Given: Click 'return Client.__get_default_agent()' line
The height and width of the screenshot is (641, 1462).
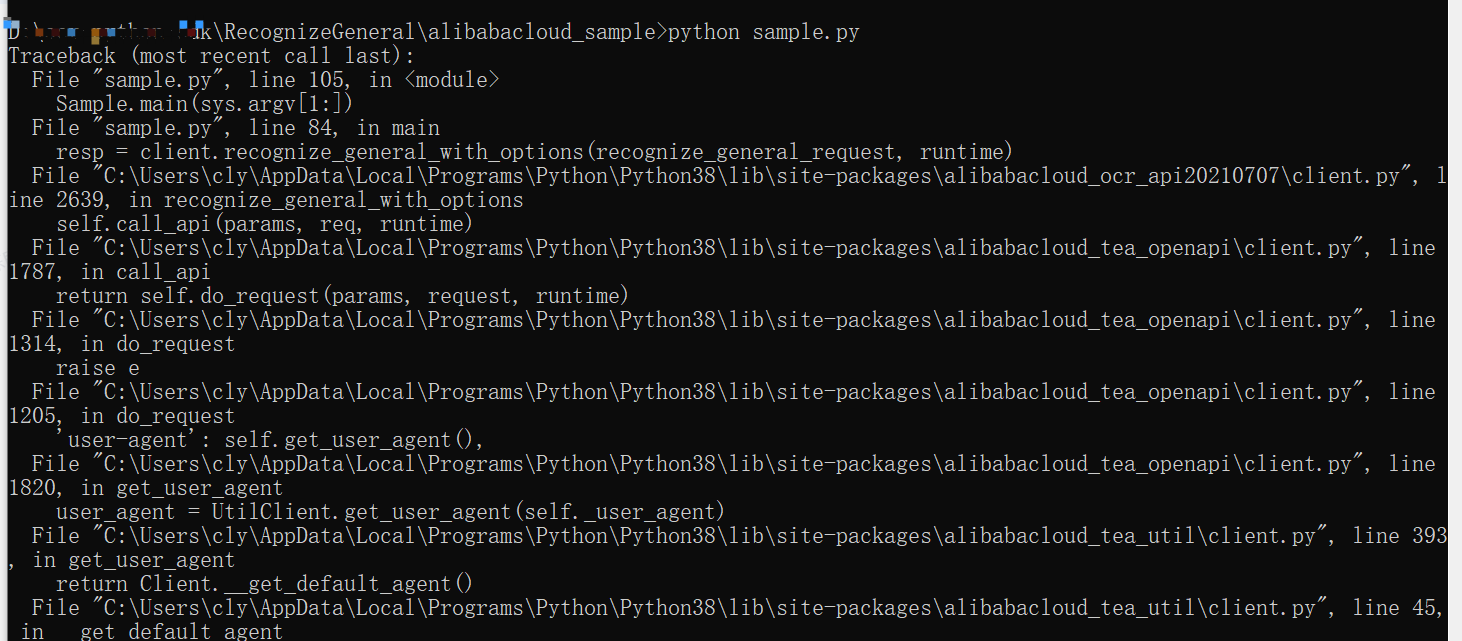Looking at the screenshot, I should tap(264, 584).
